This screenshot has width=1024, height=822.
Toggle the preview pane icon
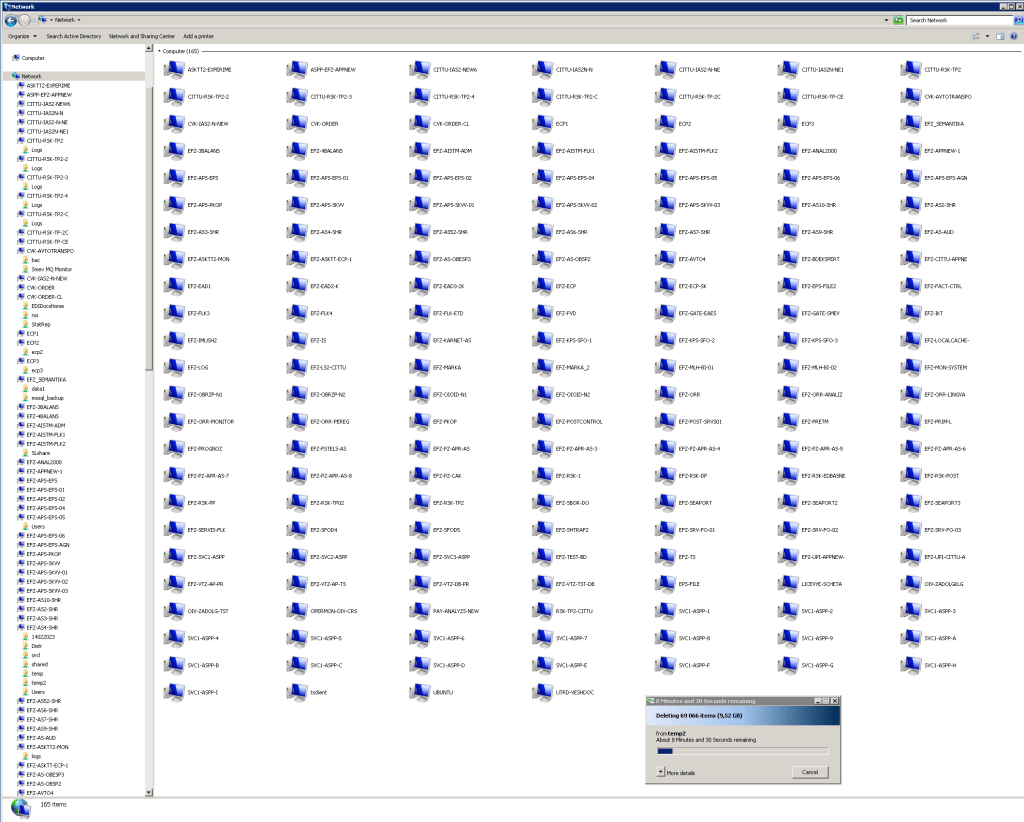[999, 36]
